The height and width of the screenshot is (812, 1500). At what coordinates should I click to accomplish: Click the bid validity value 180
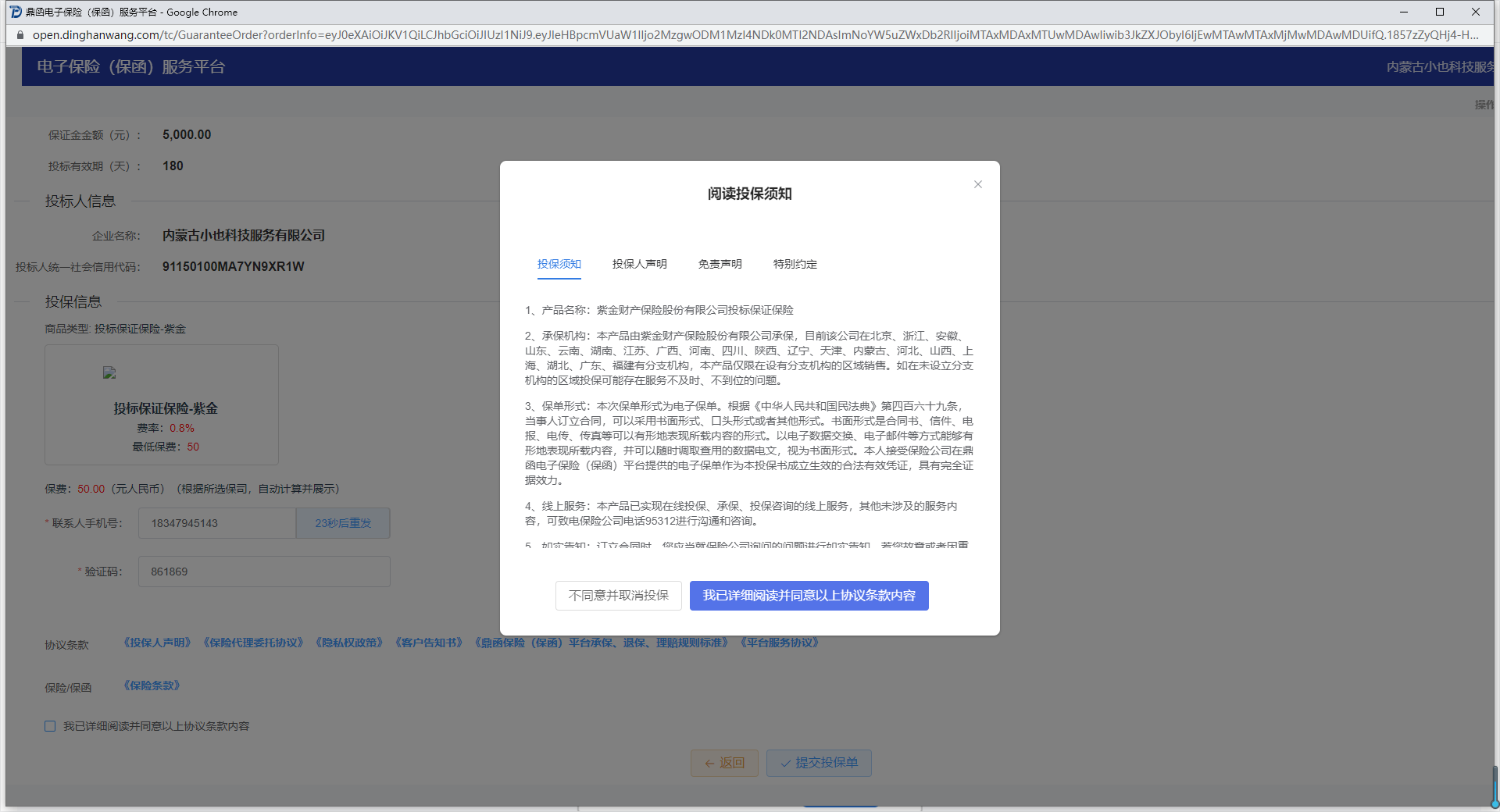click(x=173, y=166)
